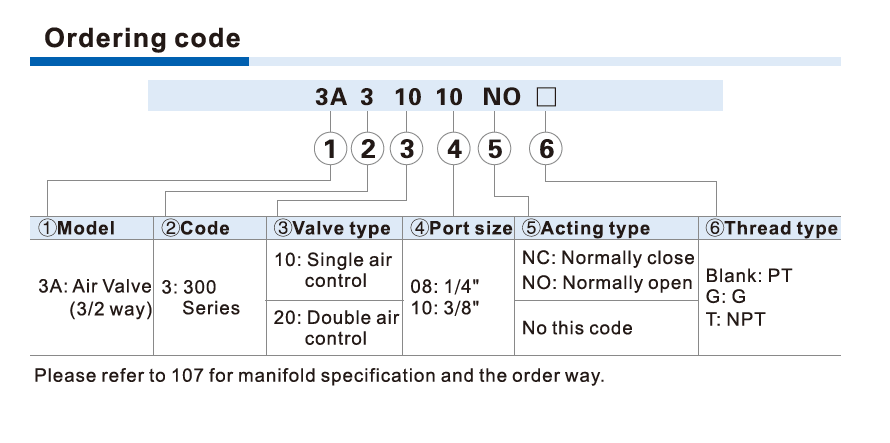This screenshot has height=443, width=890.
Task: Select the "10: Single air control" option
Action: 335,269
